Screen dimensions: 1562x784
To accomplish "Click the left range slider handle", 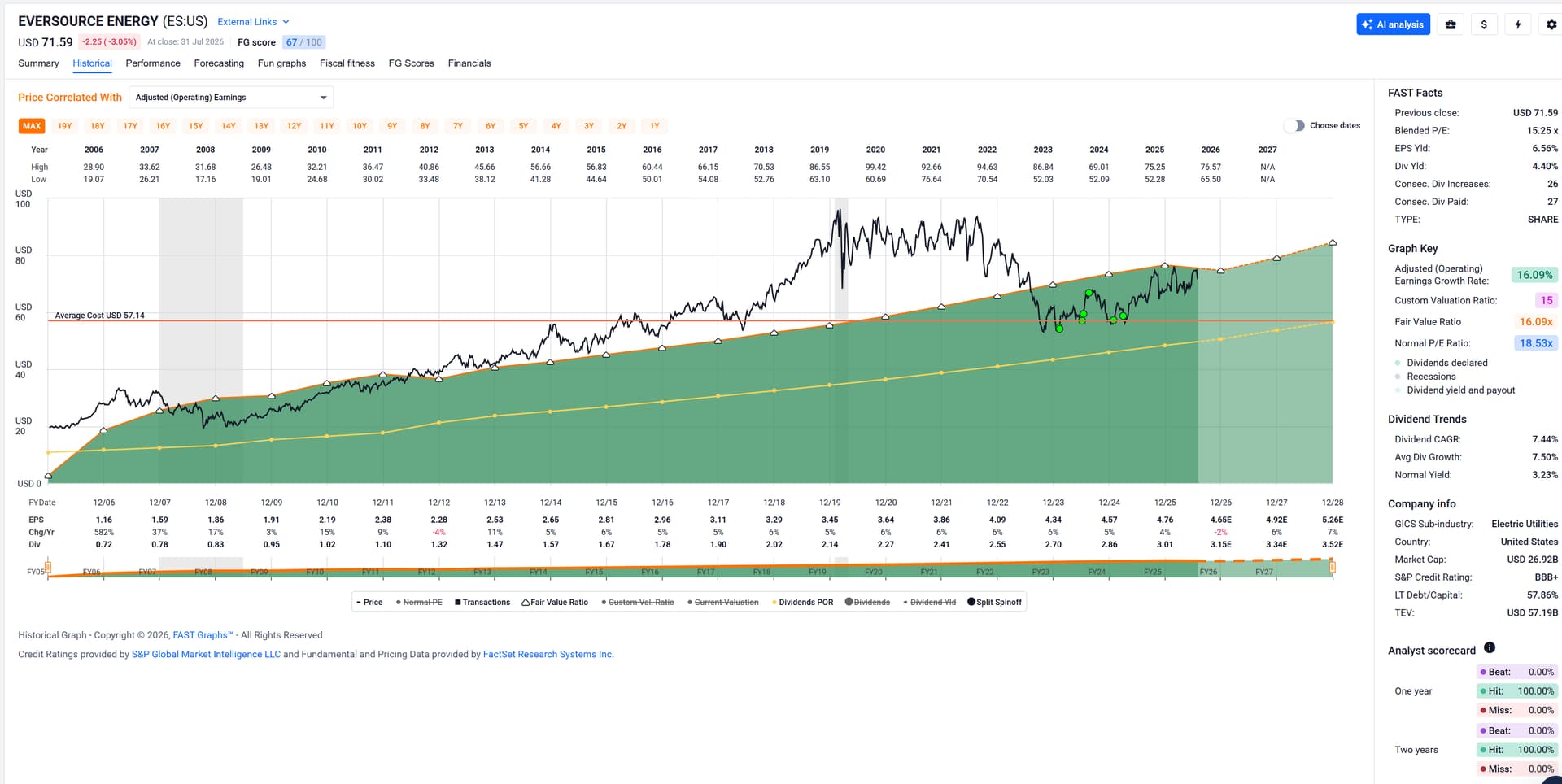I will [48, 567].
